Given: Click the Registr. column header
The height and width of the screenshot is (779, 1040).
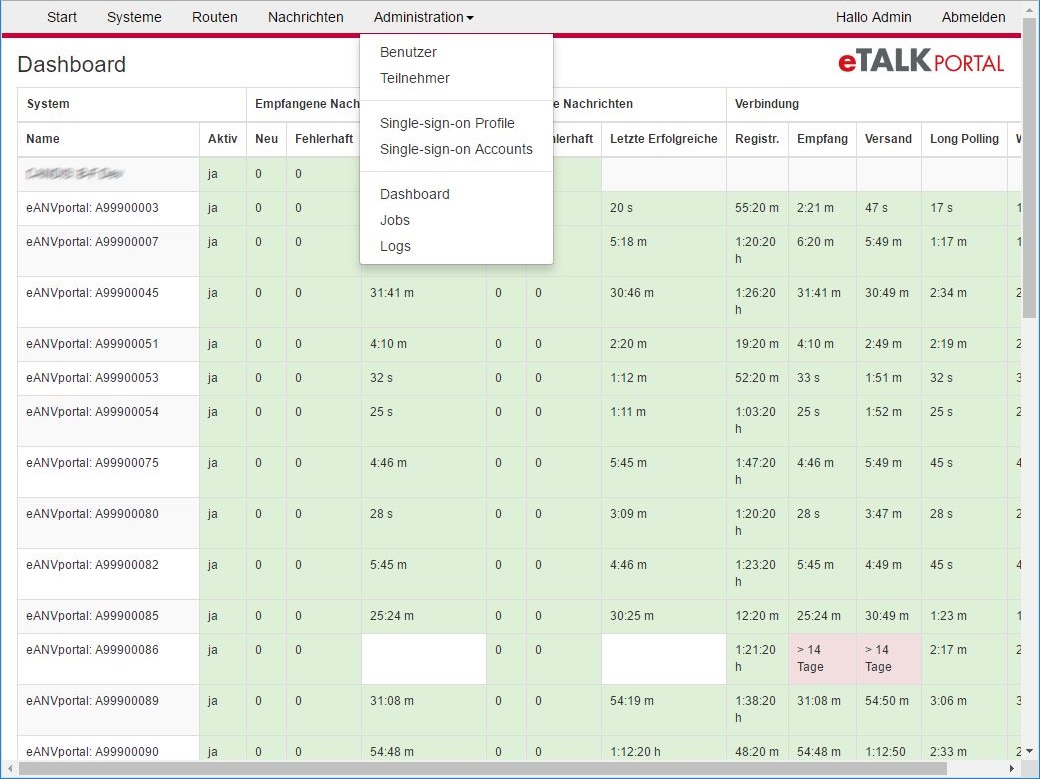Looking at the screenshot, I should tap(757, 139).
